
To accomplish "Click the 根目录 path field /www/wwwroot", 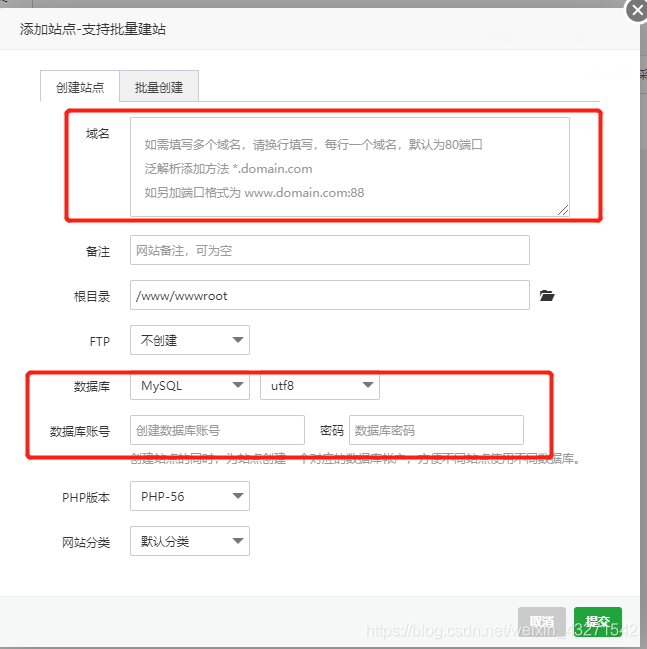I will pyautogui.click(x=330, y=295).
